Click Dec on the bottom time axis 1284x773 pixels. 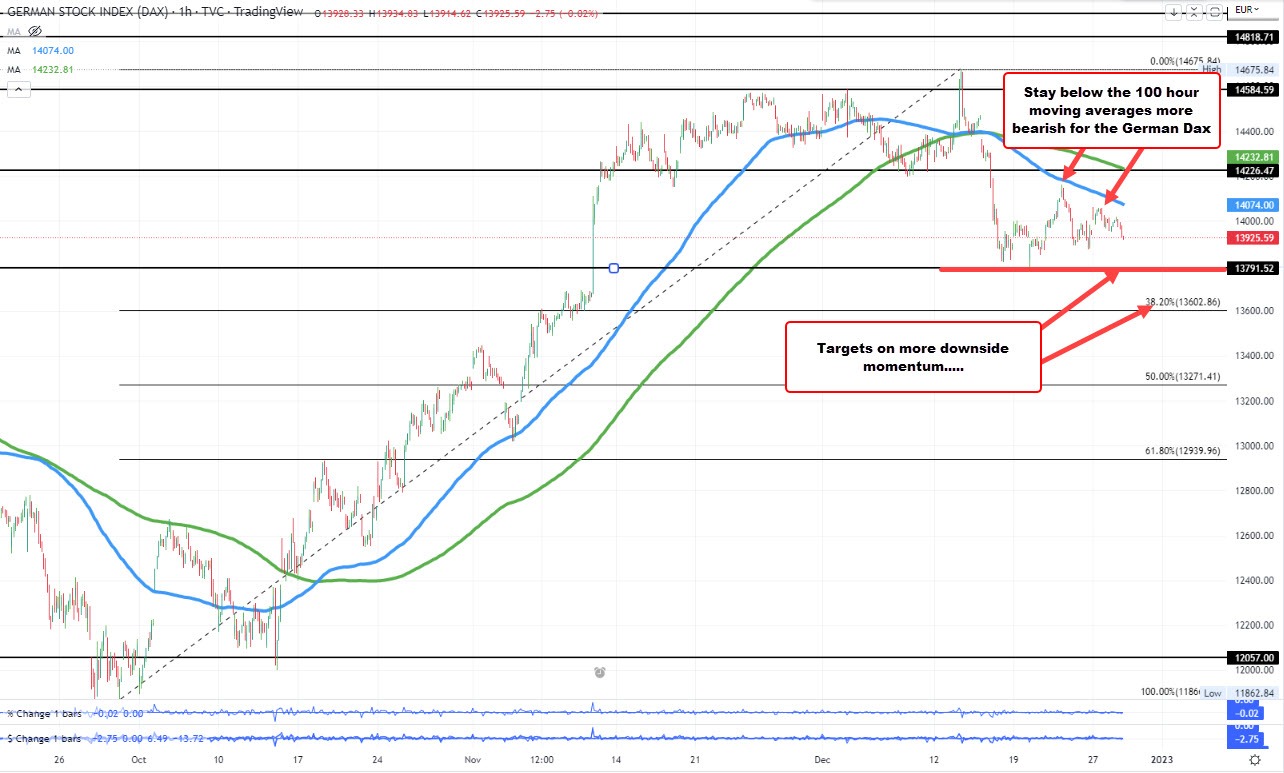(x=821, y=760)
